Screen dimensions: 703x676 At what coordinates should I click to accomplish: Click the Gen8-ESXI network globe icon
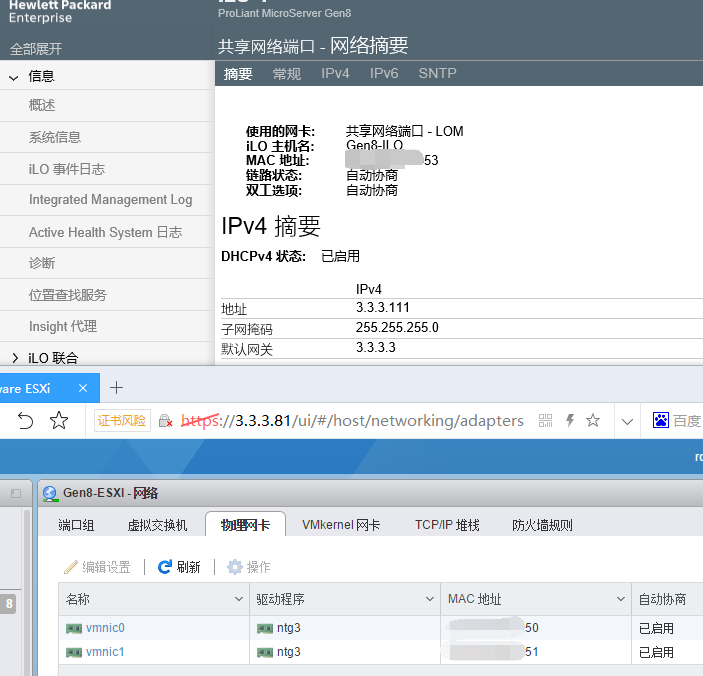50,494
